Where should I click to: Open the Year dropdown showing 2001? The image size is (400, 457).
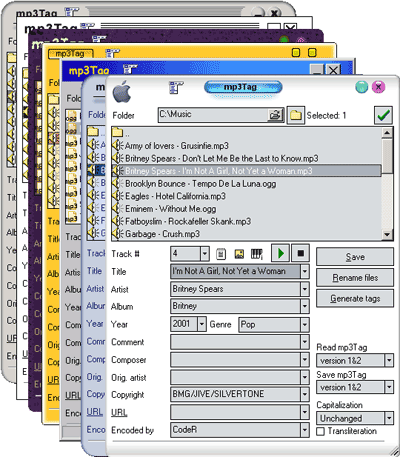[202, 324]
